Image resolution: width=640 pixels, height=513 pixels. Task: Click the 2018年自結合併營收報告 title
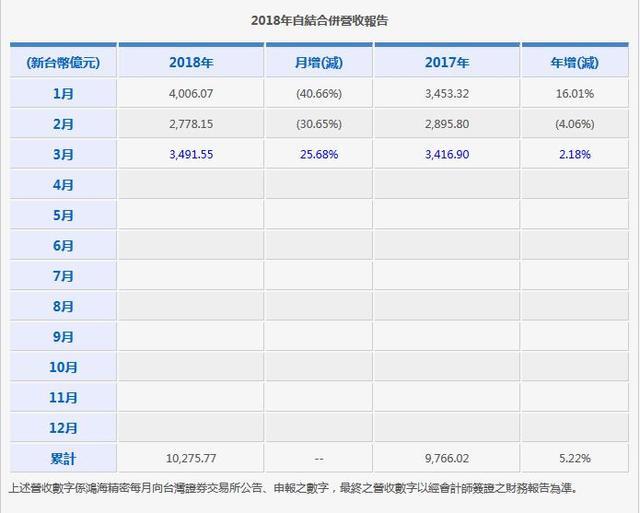[x=319, y=19]
